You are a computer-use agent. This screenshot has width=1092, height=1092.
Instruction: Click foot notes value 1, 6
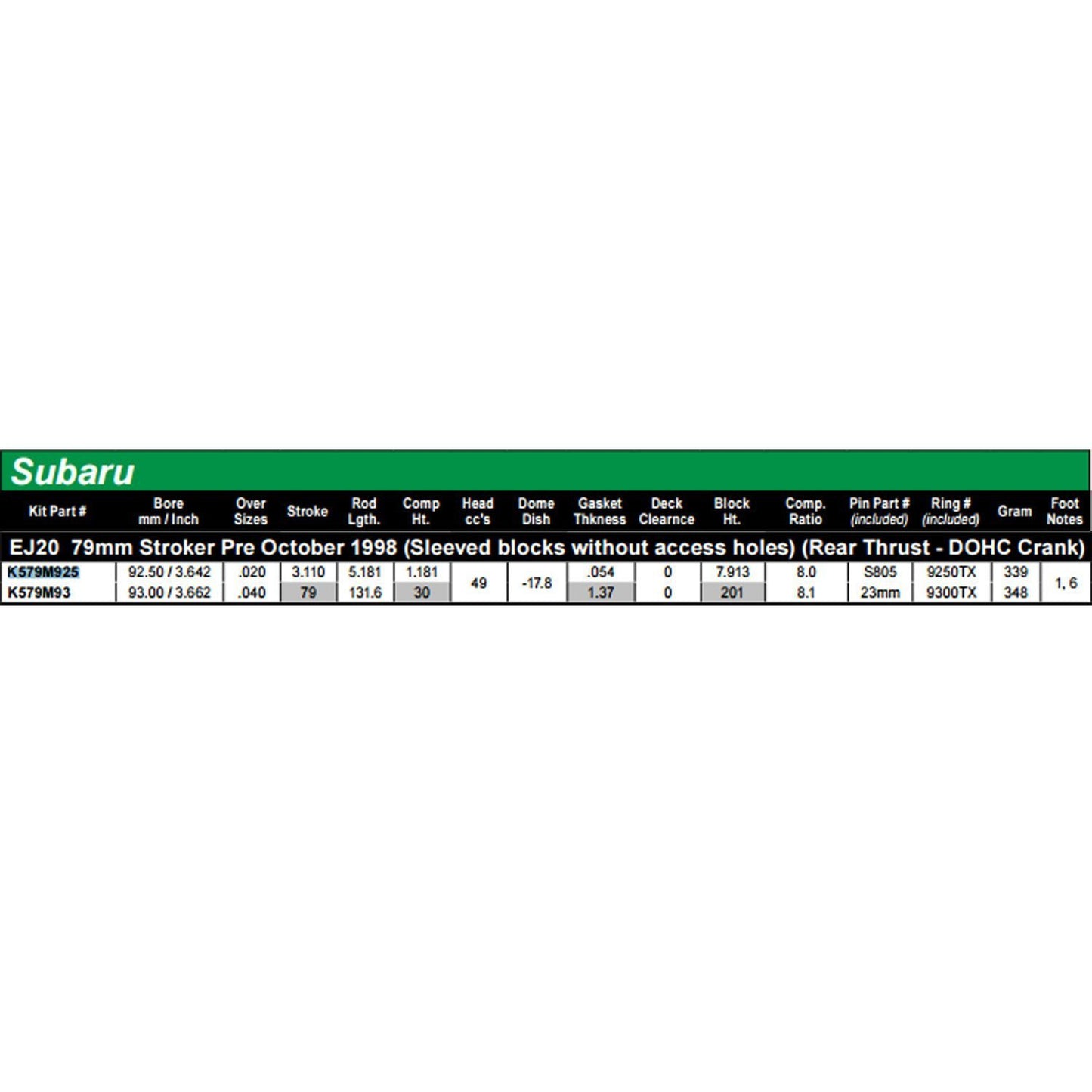point(1066,583)
